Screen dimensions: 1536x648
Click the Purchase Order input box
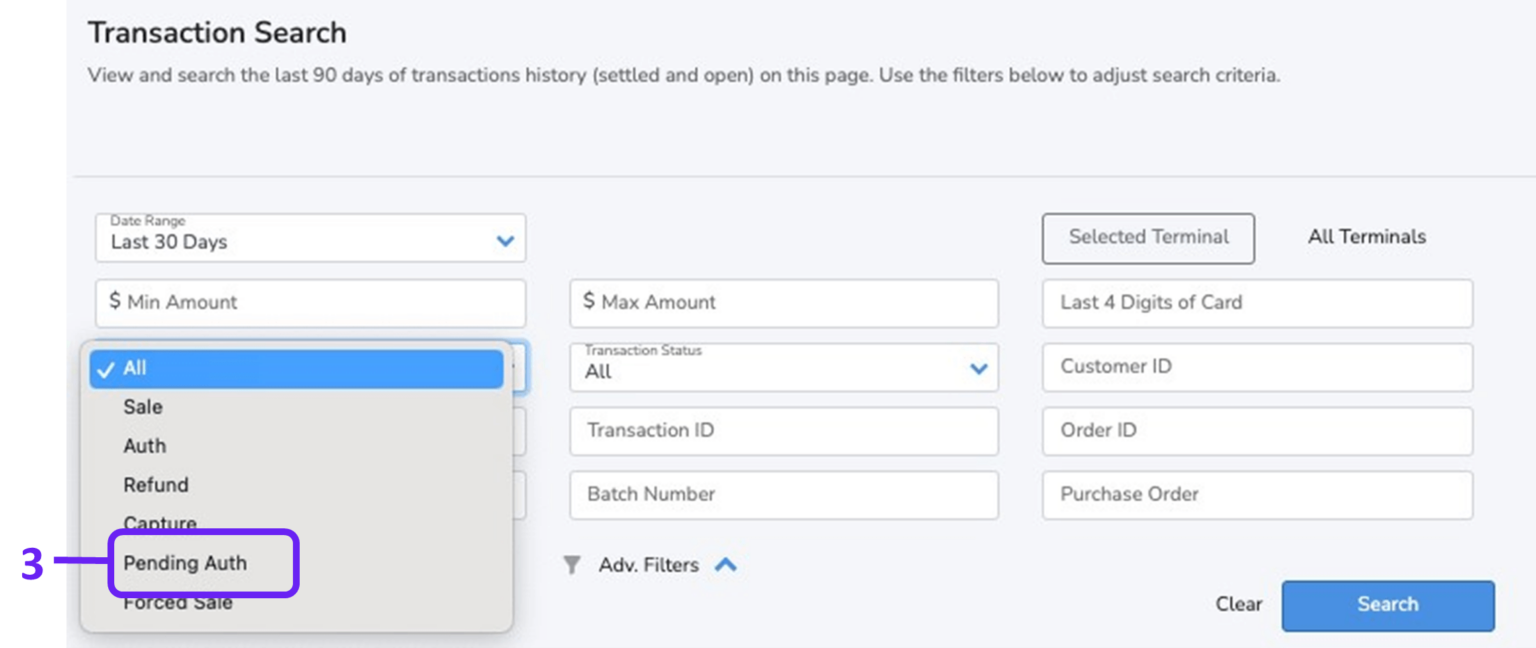pos(1257,495)
